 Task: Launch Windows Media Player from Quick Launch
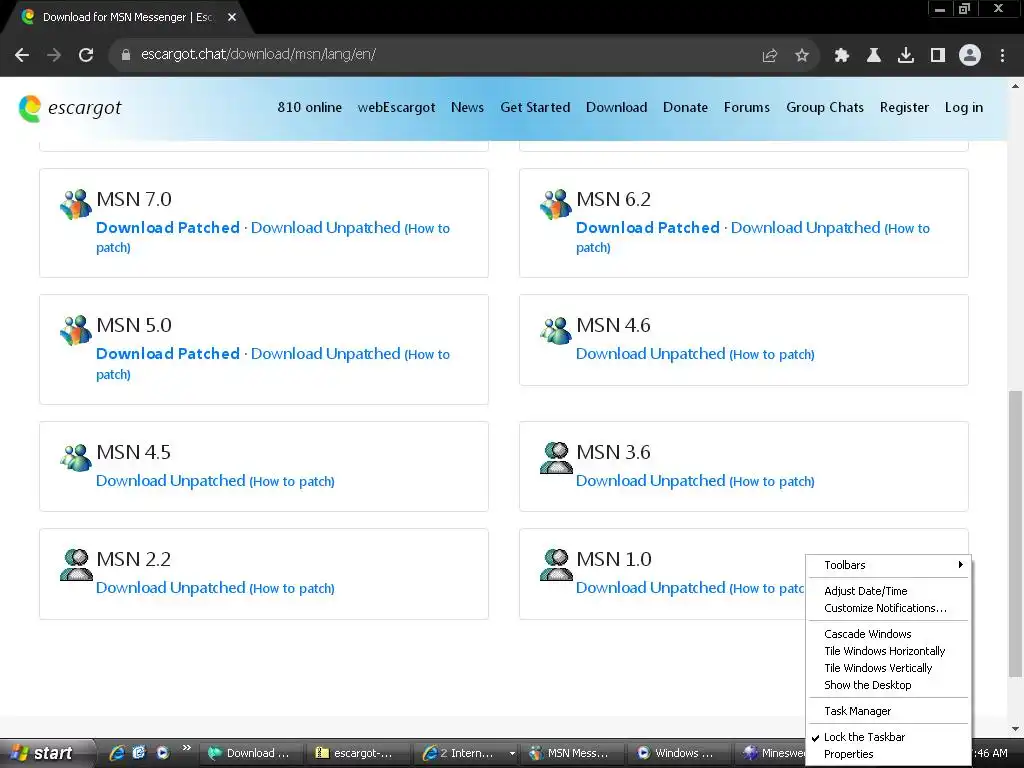coord(163,753)
